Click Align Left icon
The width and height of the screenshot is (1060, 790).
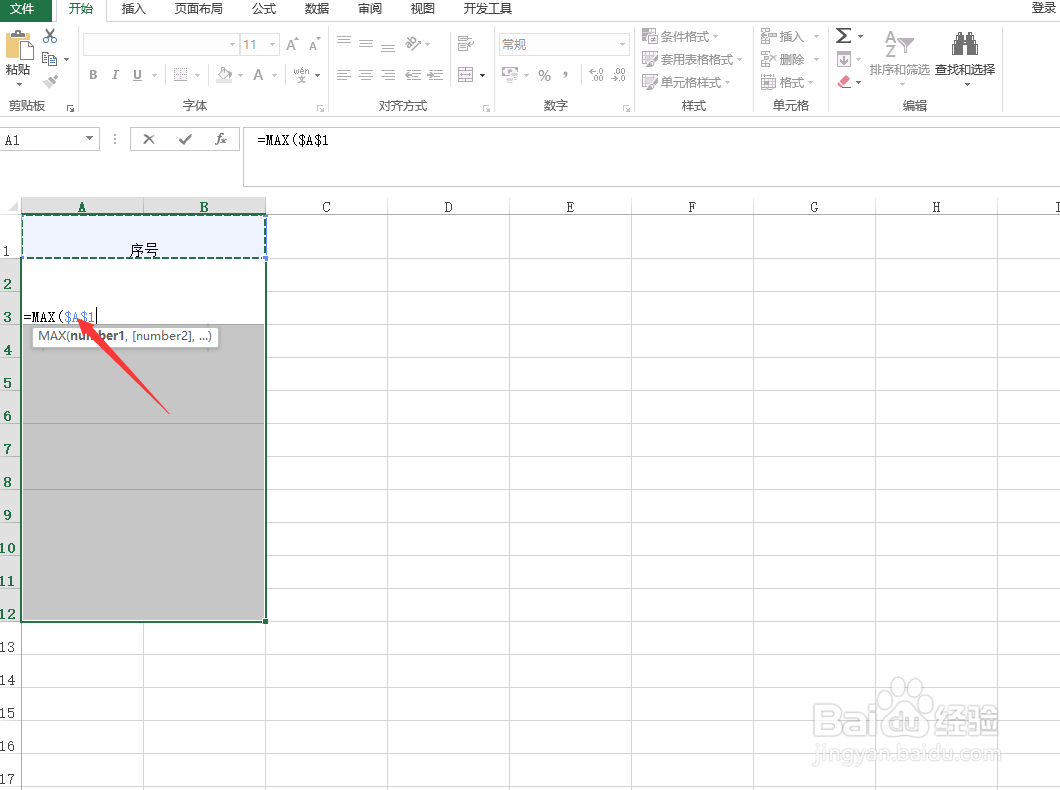(344, 75)
